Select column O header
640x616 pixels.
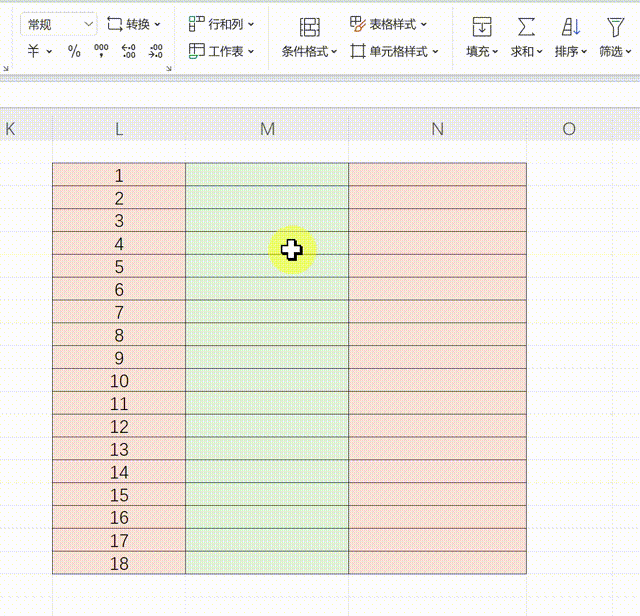coord(569,129)
